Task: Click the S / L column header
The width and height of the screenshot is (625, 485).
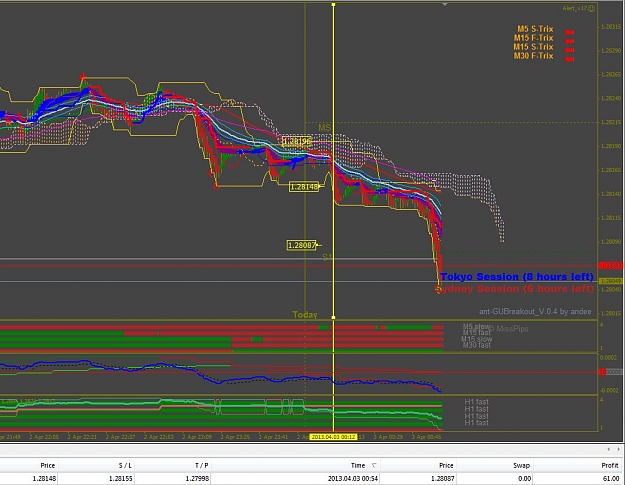Action: pyautogui.click(x=125, y=465)
